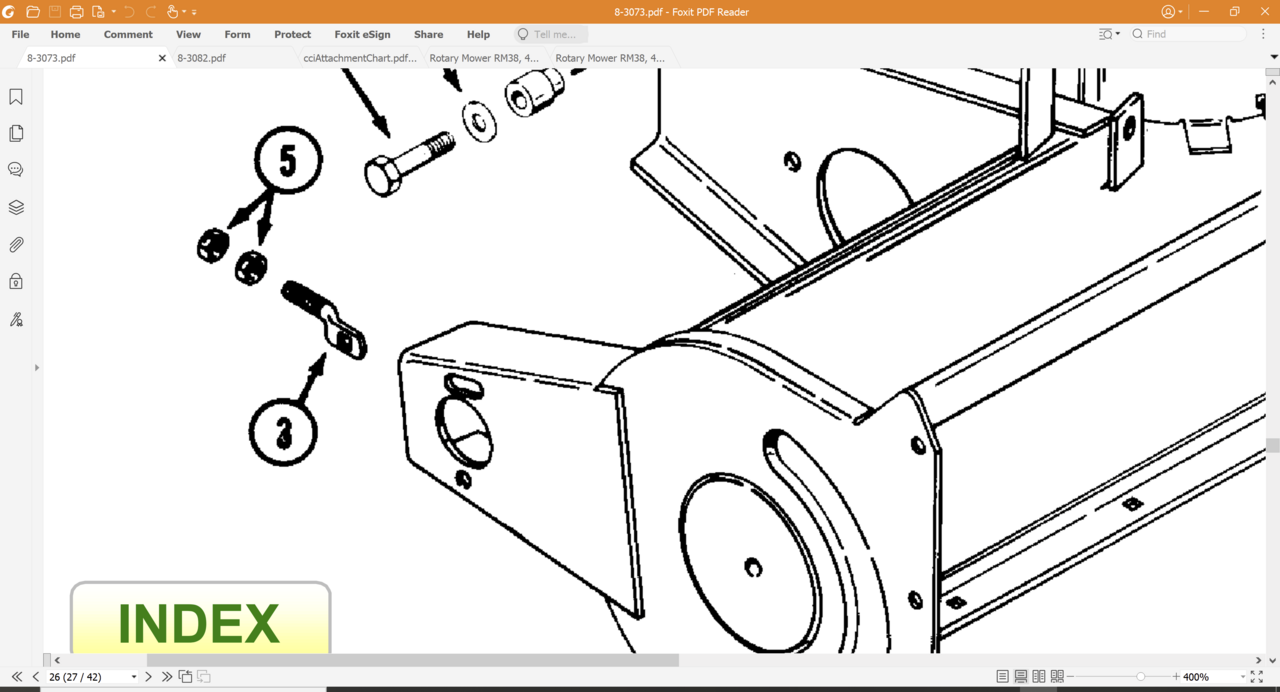Show the Pages thumbnail panel
The image size is (1280, 692).
pos(16,134)
